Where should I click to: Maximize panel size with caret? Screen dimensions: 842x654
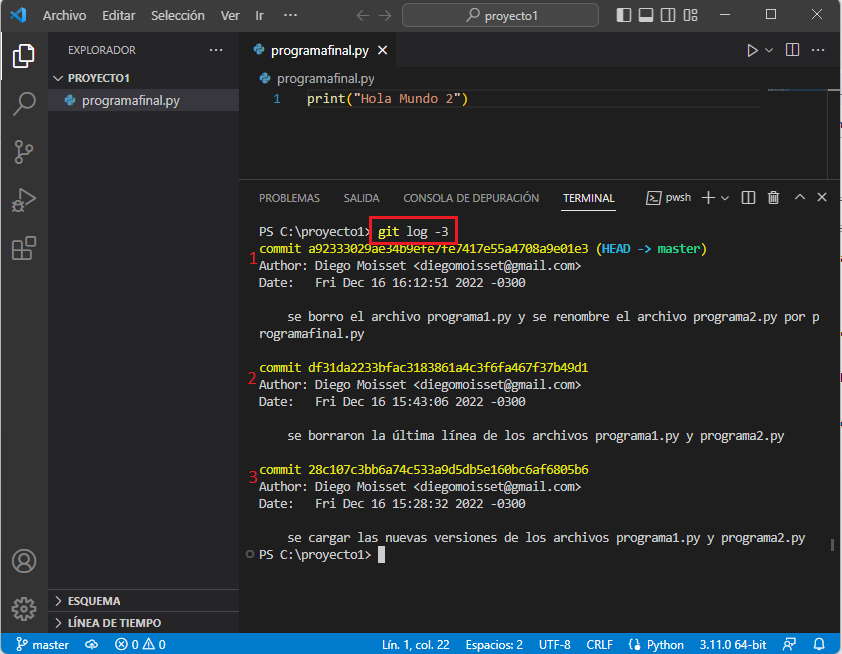tap(800, 197)
